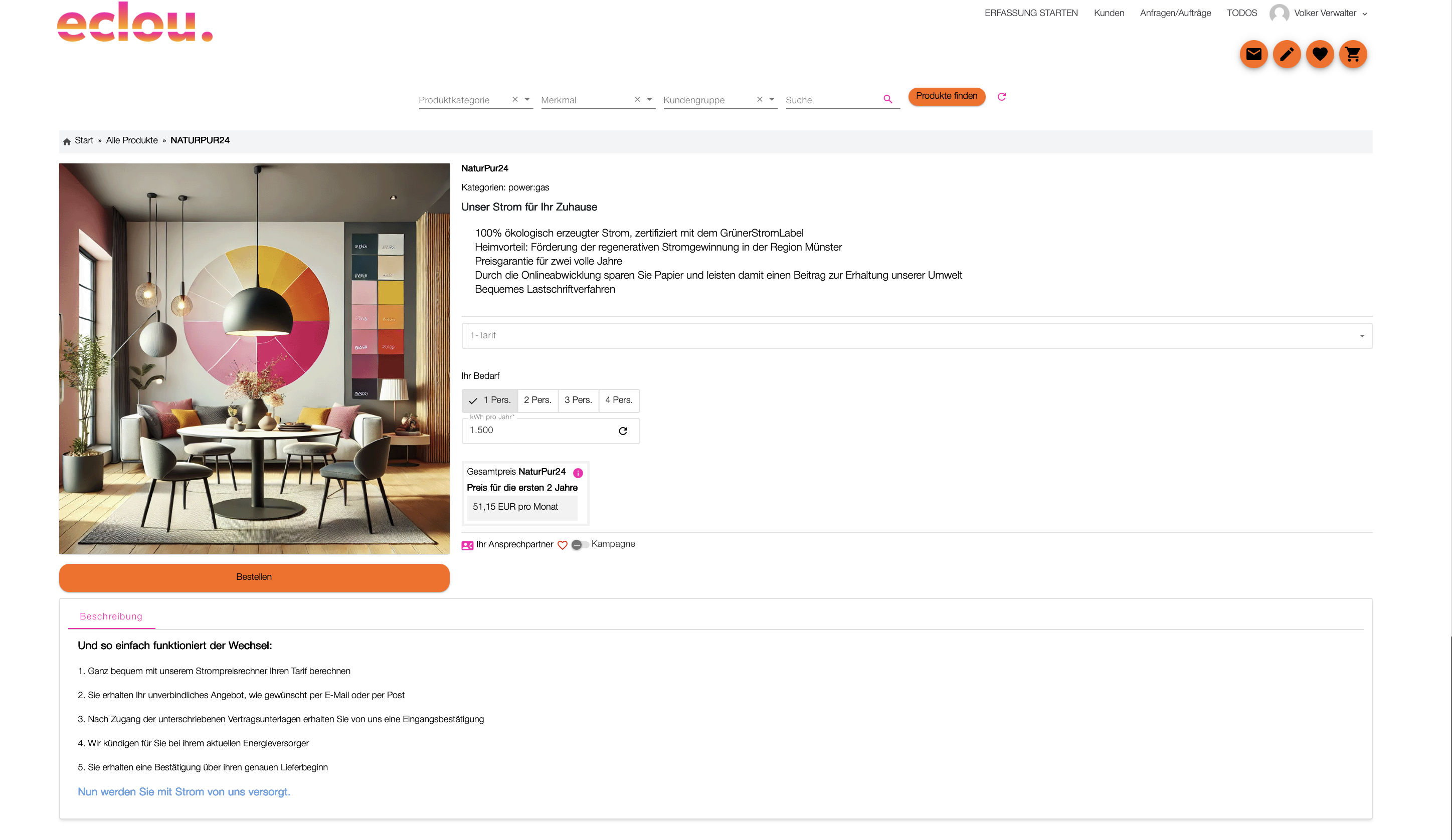Select the 1 Pers. option
The image size is (1452, 840).
[x=490, y=400]
